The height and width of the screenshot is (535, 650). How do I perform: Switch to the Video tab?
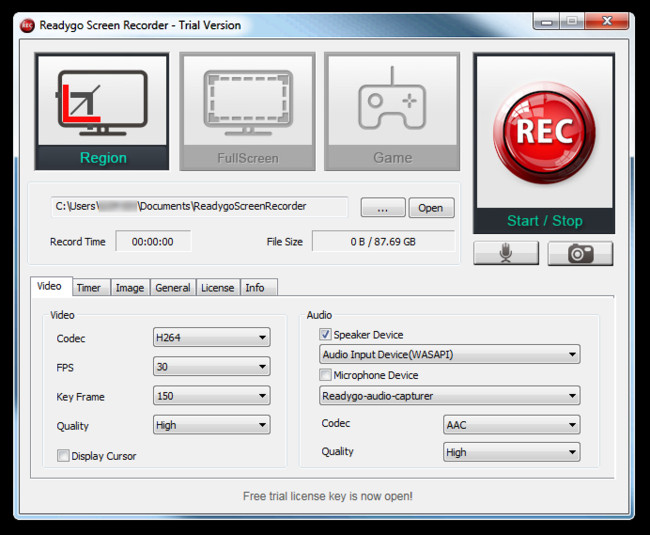[x=50, y=286]
